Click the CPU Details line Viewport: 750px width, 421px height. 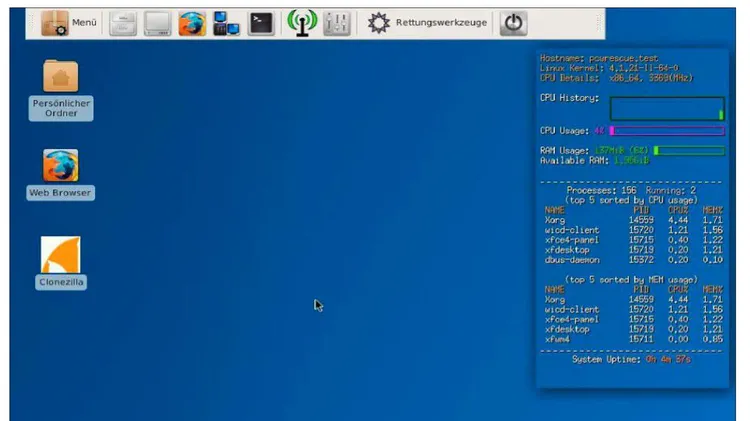616,78
